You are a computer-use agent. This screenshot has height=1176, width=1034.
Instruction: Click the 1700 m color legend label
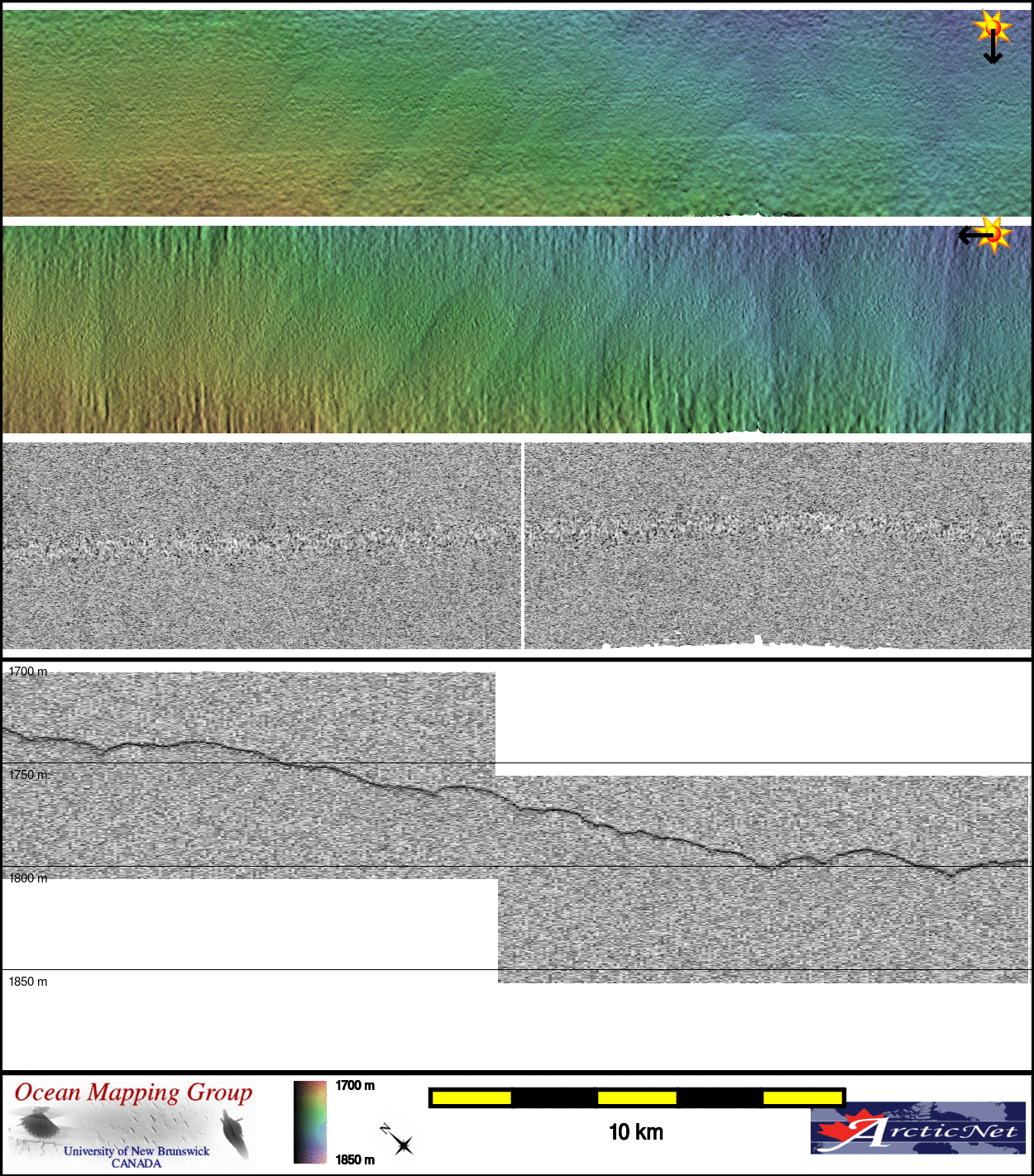click(355, 1086)
